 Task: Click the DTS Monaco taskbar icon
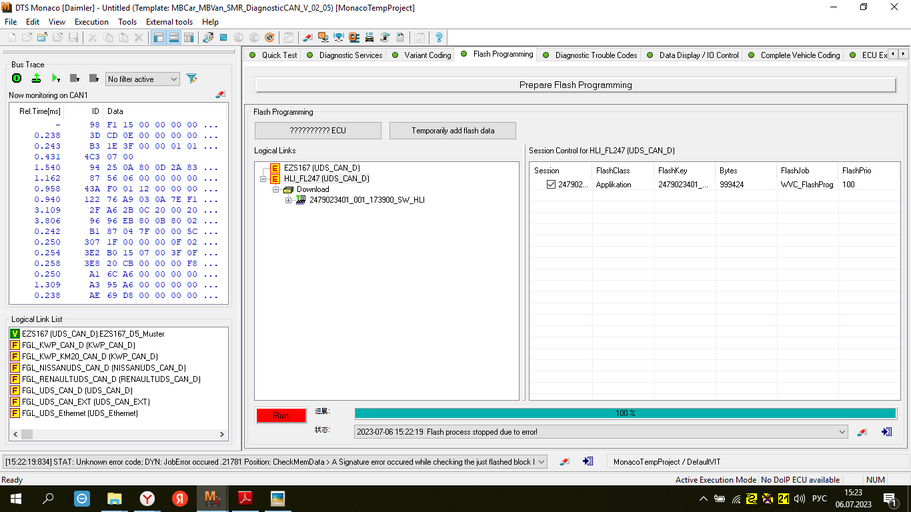tap(211, 499)
